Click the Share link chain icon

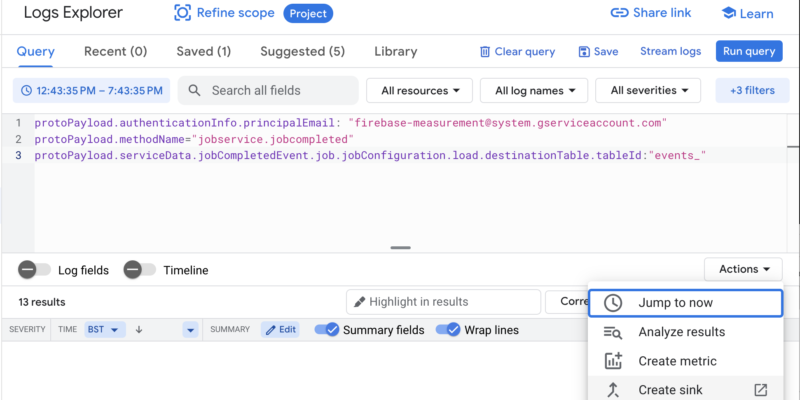coord(619,13)
